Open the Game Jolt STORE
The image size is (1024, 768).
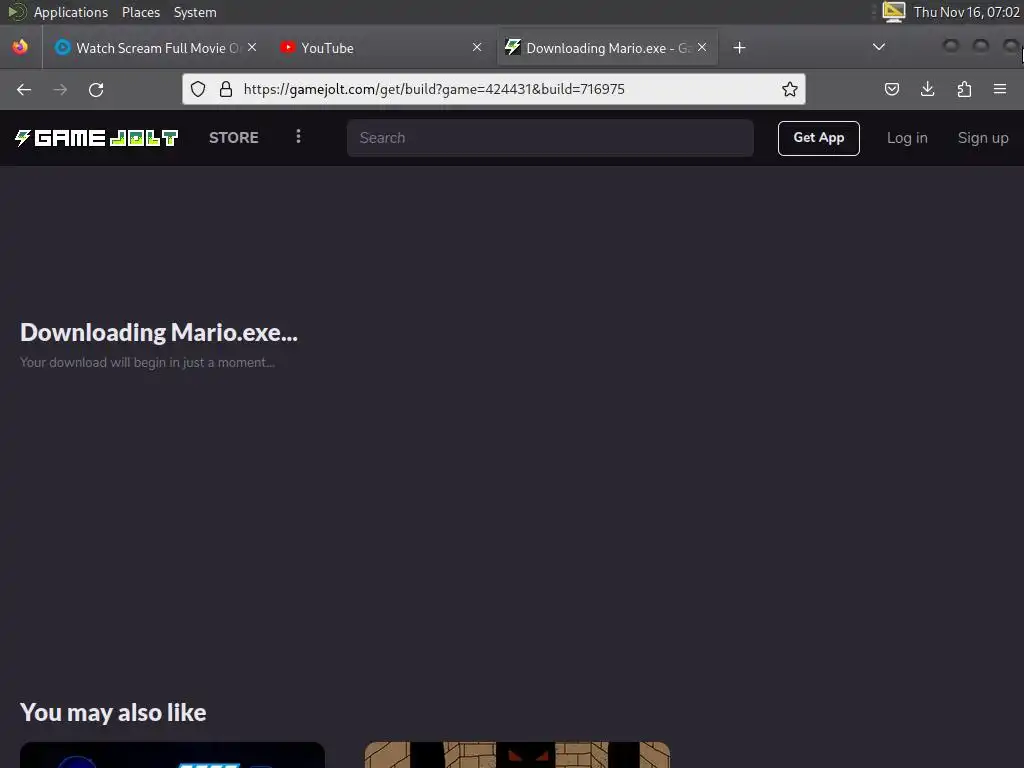tap(234, 138)
